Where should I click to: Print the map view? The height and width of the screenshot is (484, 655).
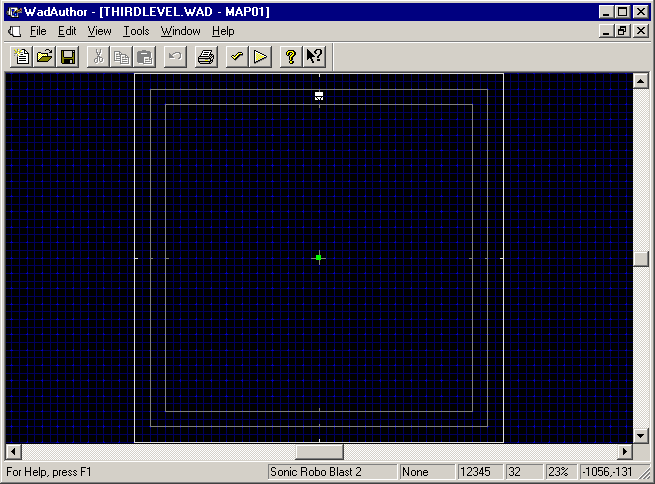[x=206, y=56]
